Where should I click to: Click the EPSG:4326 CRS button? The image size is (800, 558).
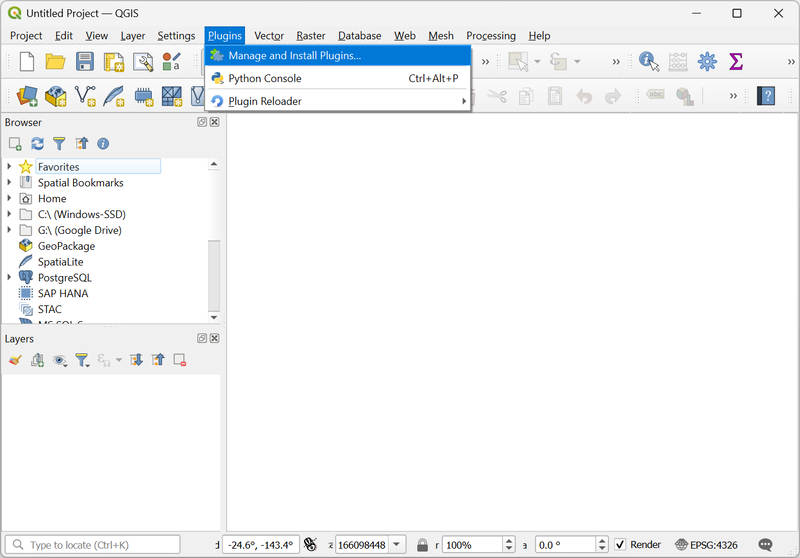706,545
